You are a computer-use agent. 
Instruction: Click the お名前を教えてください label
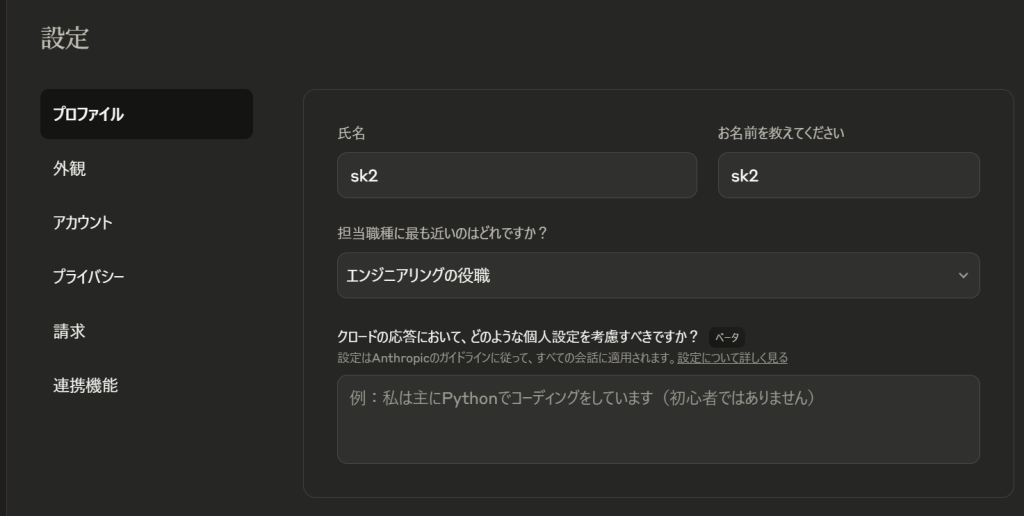coord(781,133)
